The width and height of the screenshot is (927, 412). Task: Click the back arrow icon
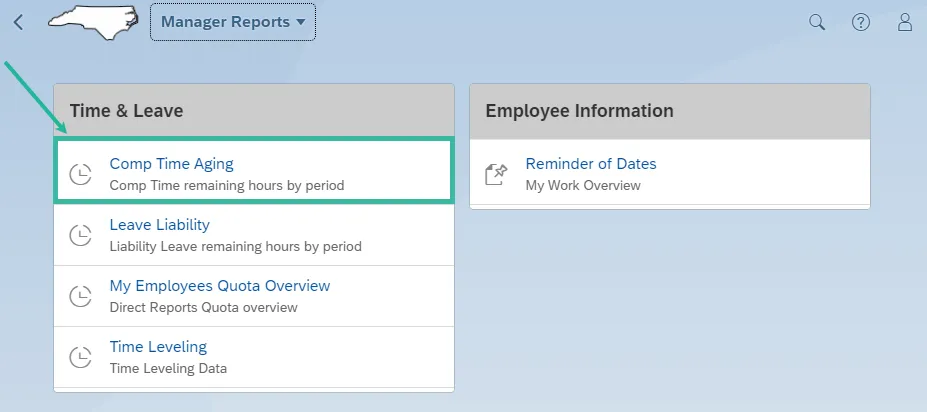click(18, 22)
